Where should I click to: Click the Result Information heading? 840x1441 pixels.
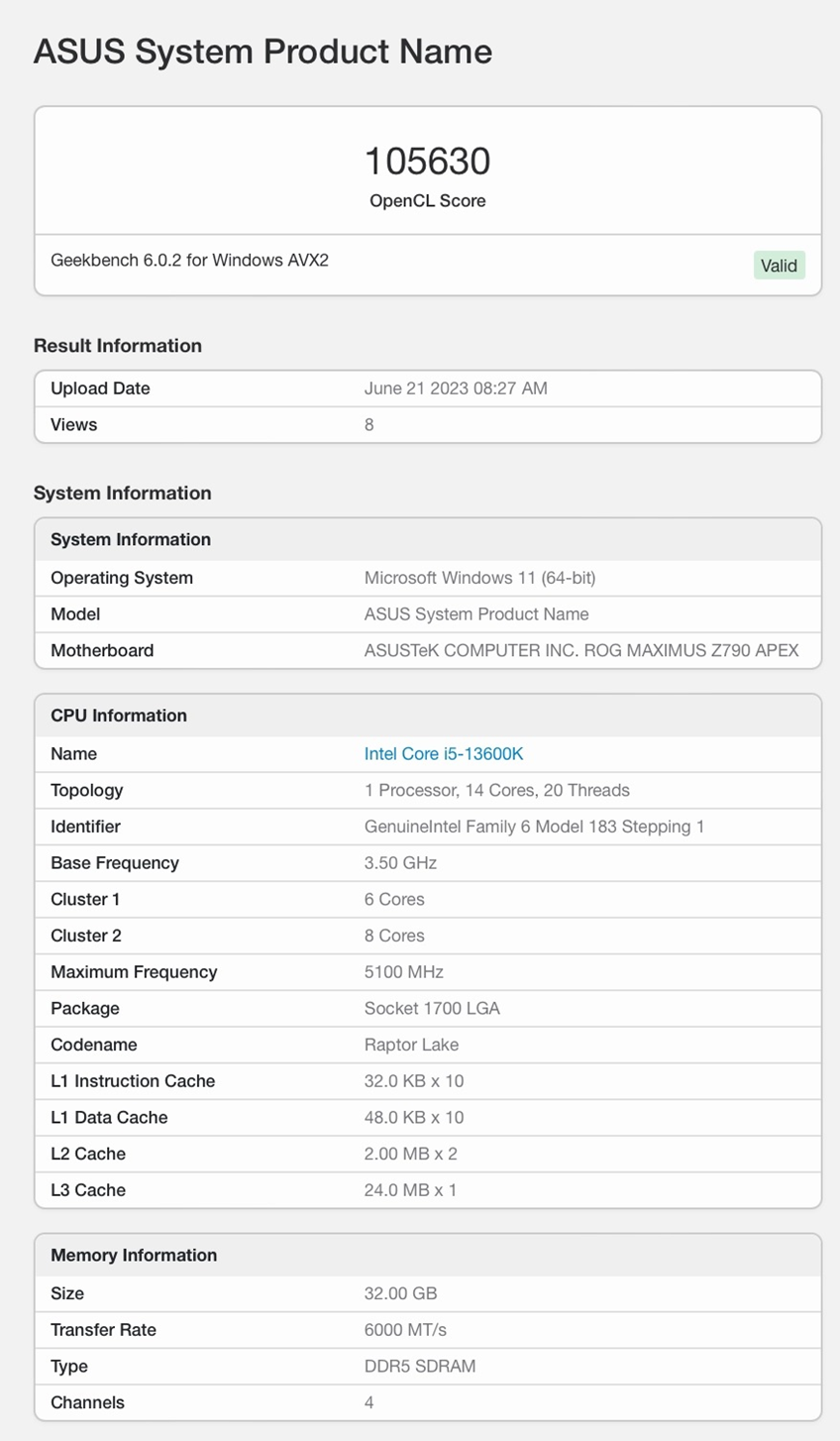[118, 345]
